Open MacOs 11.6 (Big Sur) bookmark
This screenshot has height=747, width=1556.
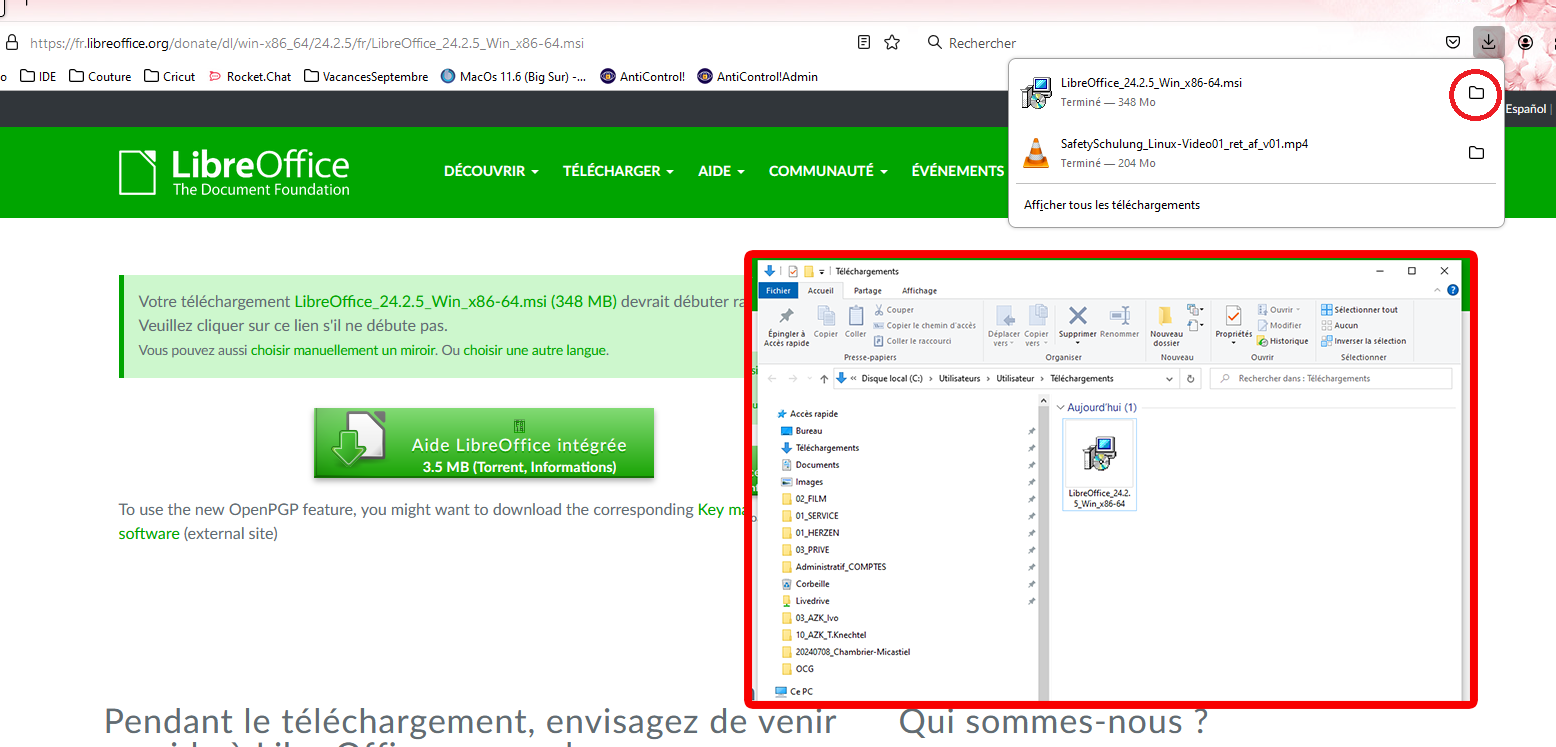coord(513,76)
